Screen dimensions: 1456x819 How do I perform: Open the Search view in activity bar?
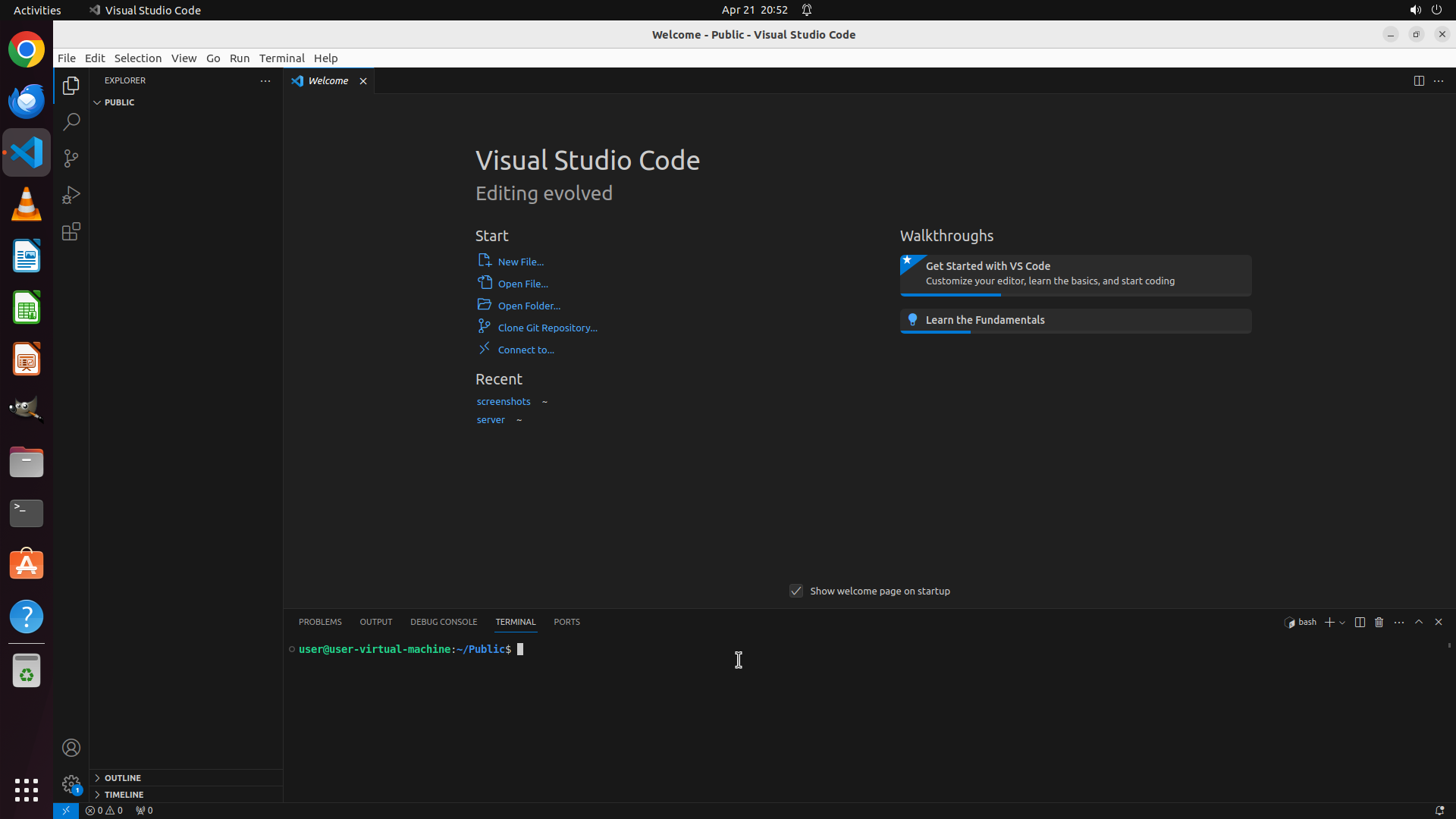(71, 121)
